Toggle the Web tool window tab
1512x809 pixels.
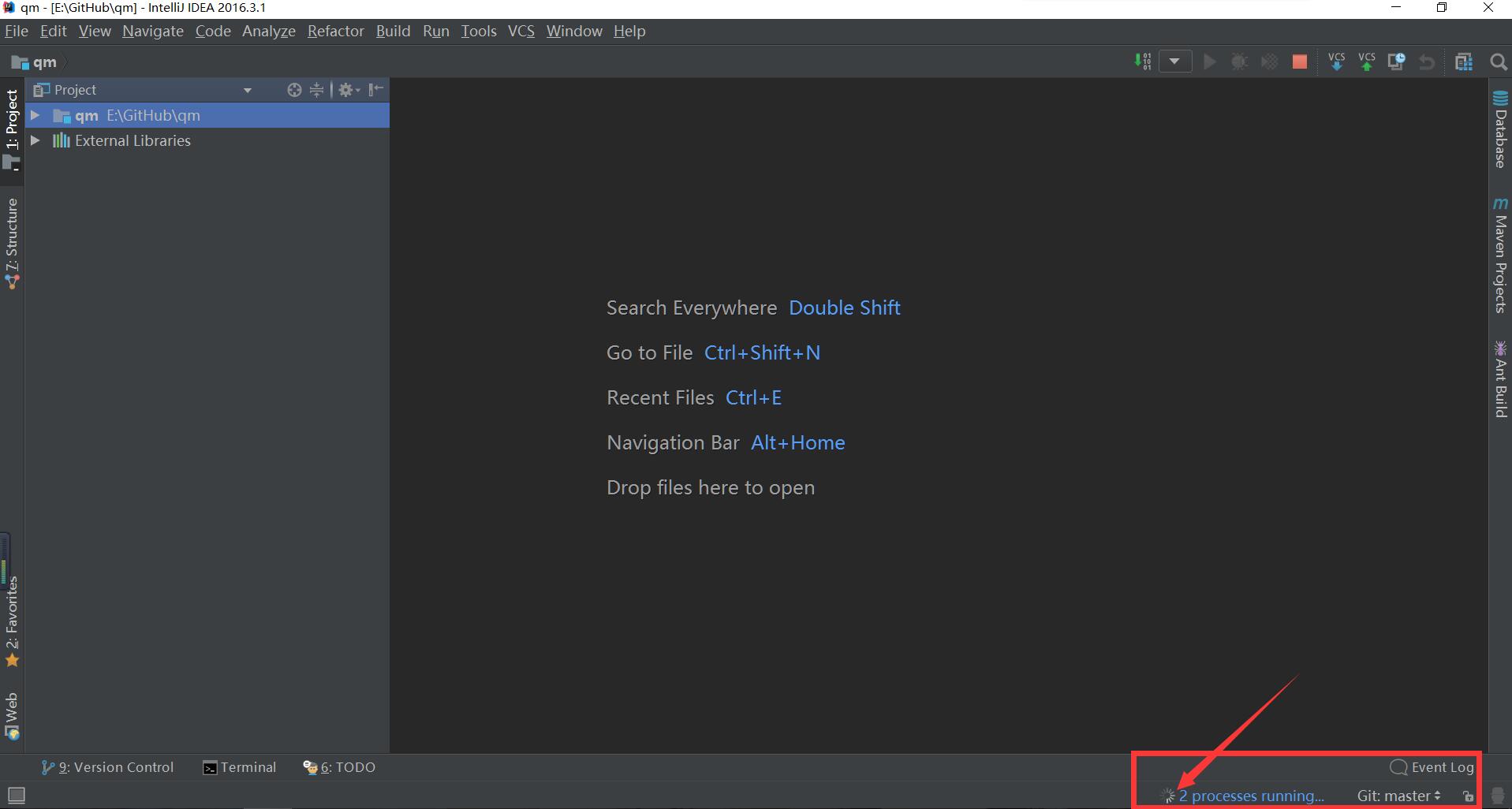tap(12, 716)
